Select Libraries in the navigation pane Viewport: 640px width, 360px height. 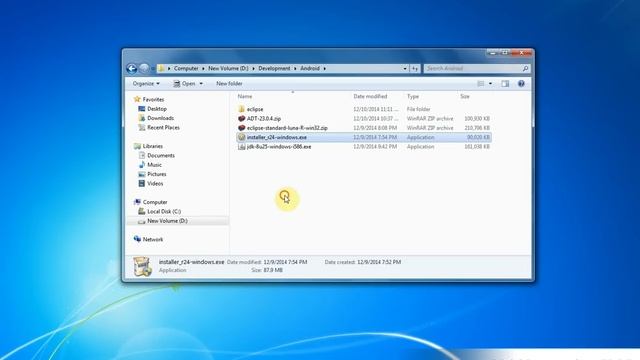153,146
